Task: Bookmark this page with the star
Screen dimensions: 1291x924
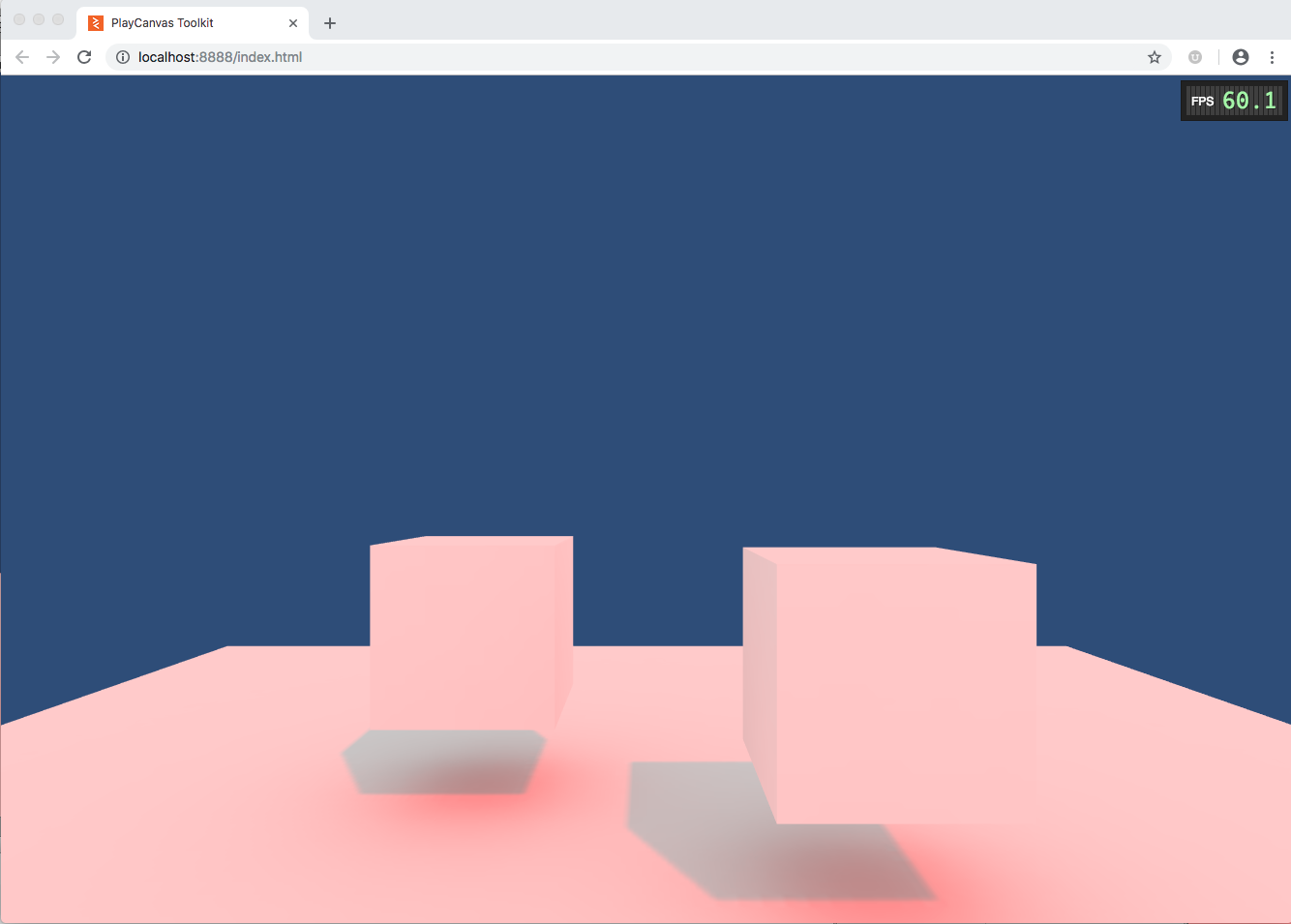Action: pyautogui.click(x=1154, y=57)
